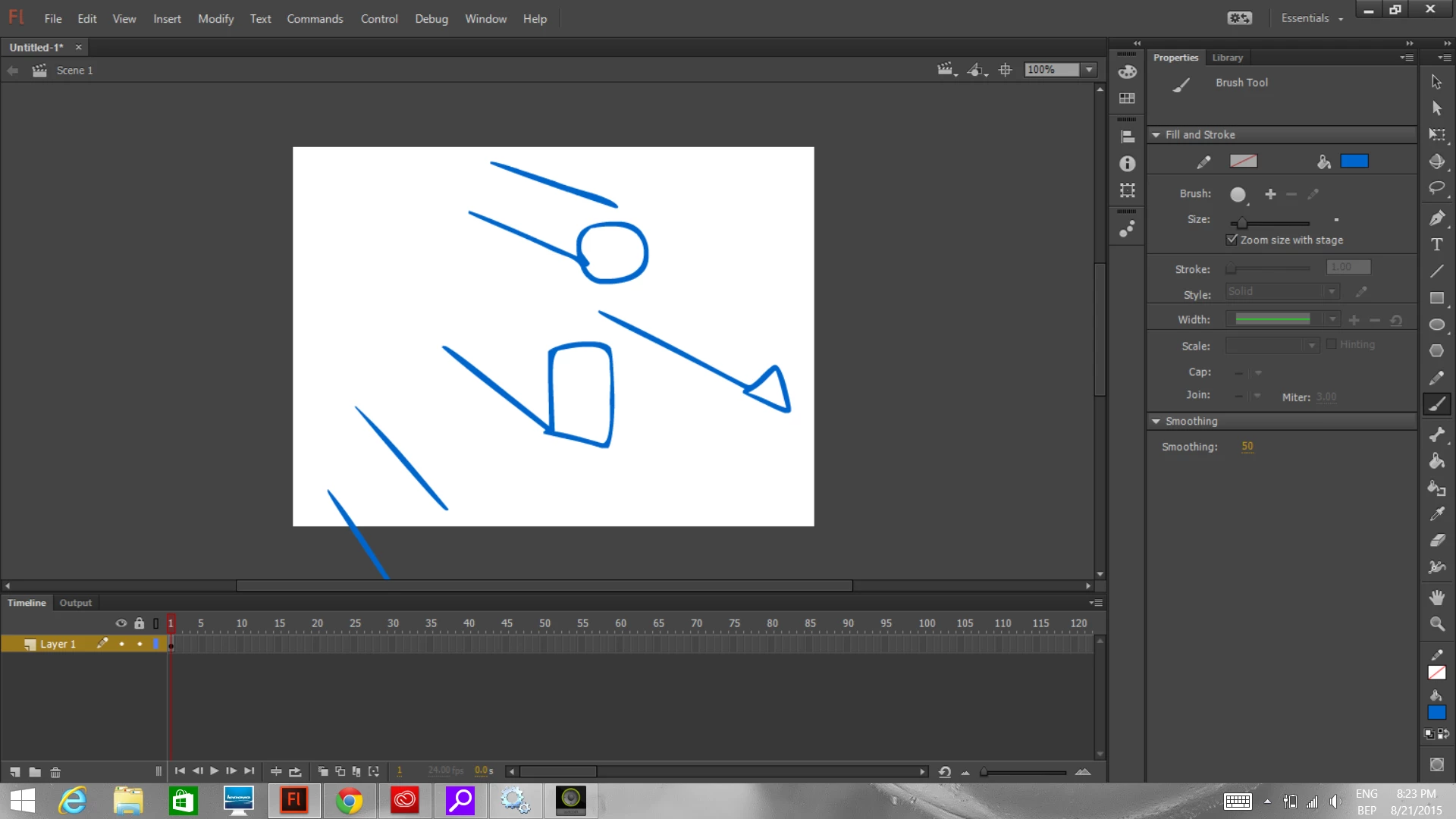Select the Text tool
The image size is (1456, 819).
pos(1436,245)
